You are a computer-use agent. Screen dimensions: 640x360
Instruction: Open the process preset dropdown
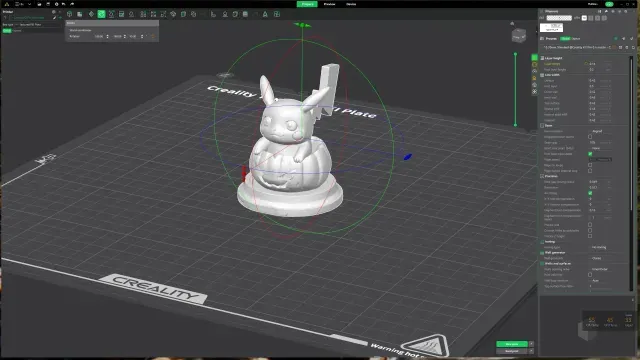tap(577, 47)
